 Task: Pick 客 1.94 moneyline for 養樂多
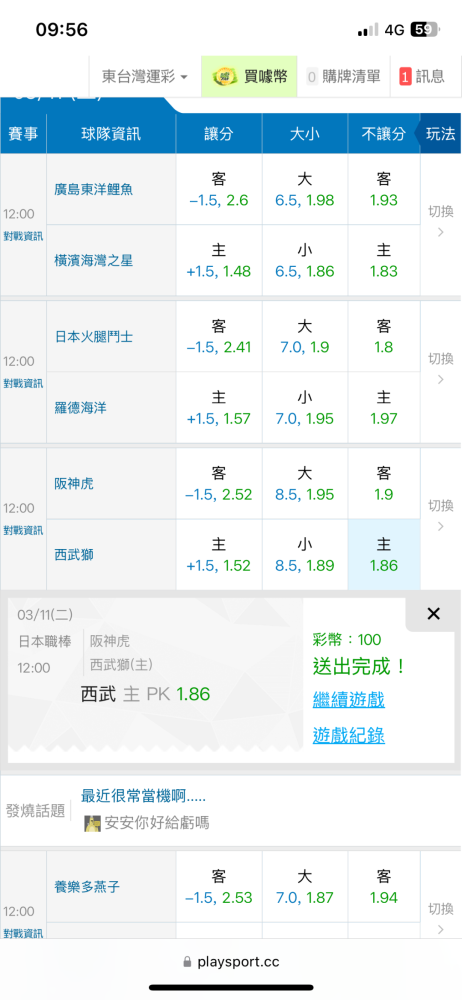coord(384,886)
